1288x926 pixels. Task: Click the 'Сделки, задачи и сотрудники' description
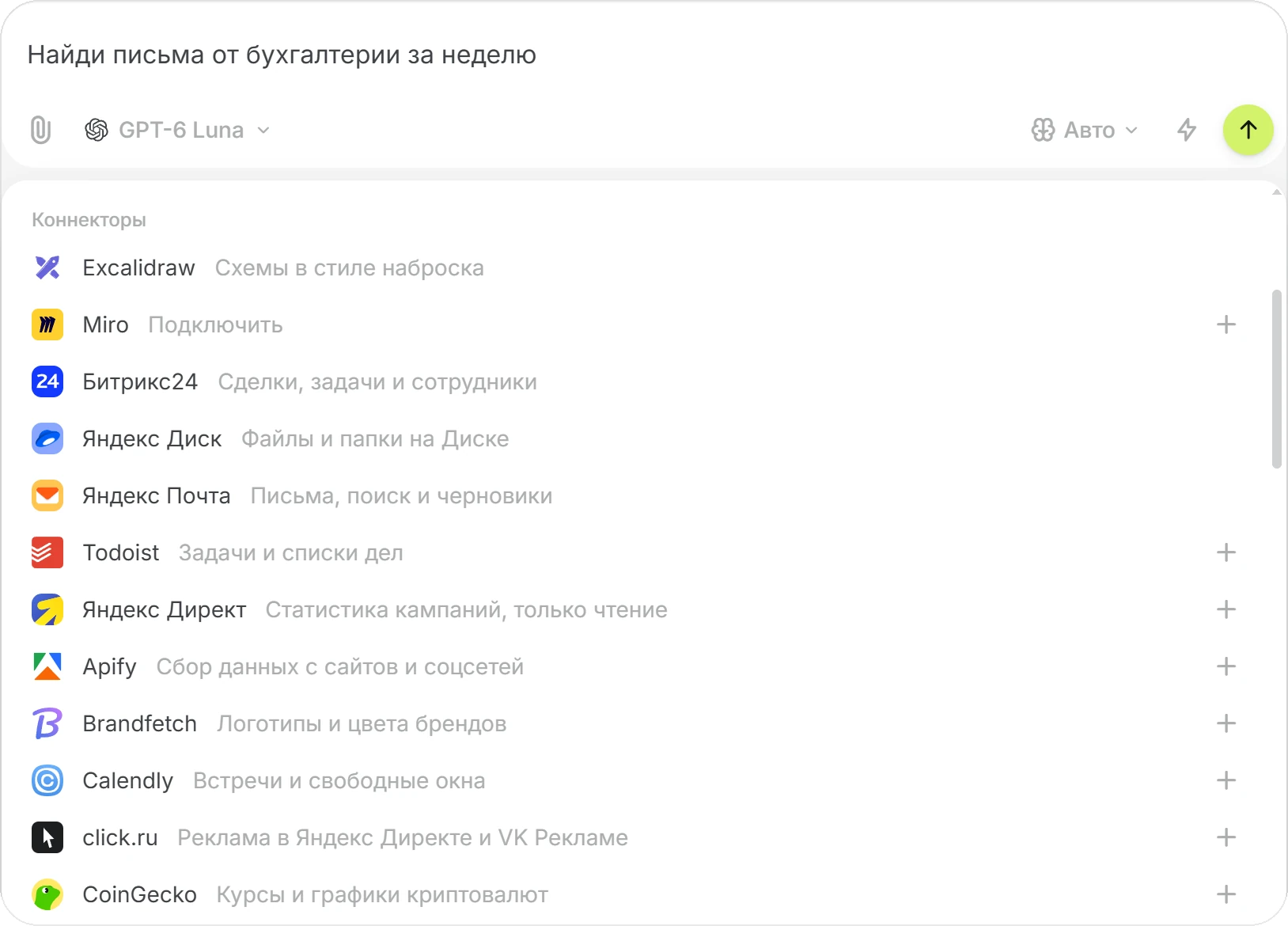point(377,381)
